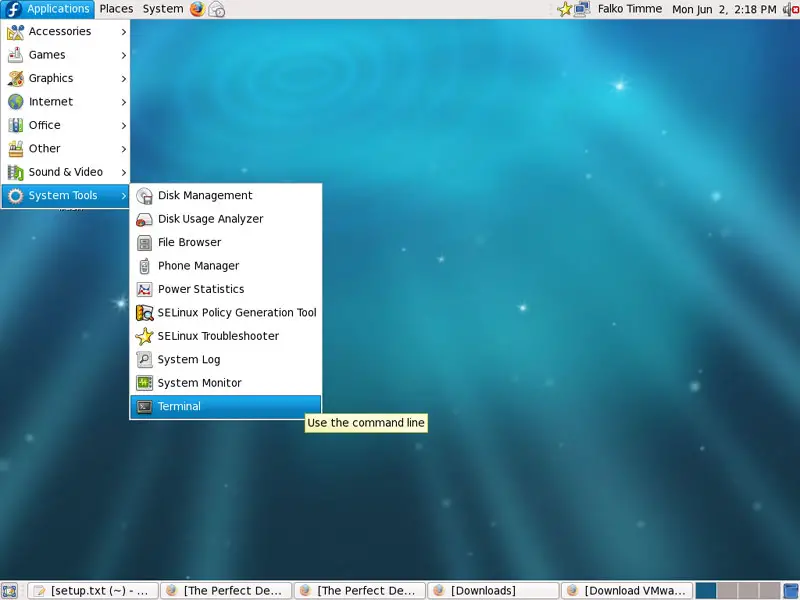Open the mail launcher icon beside Firefox

[217, 9]
